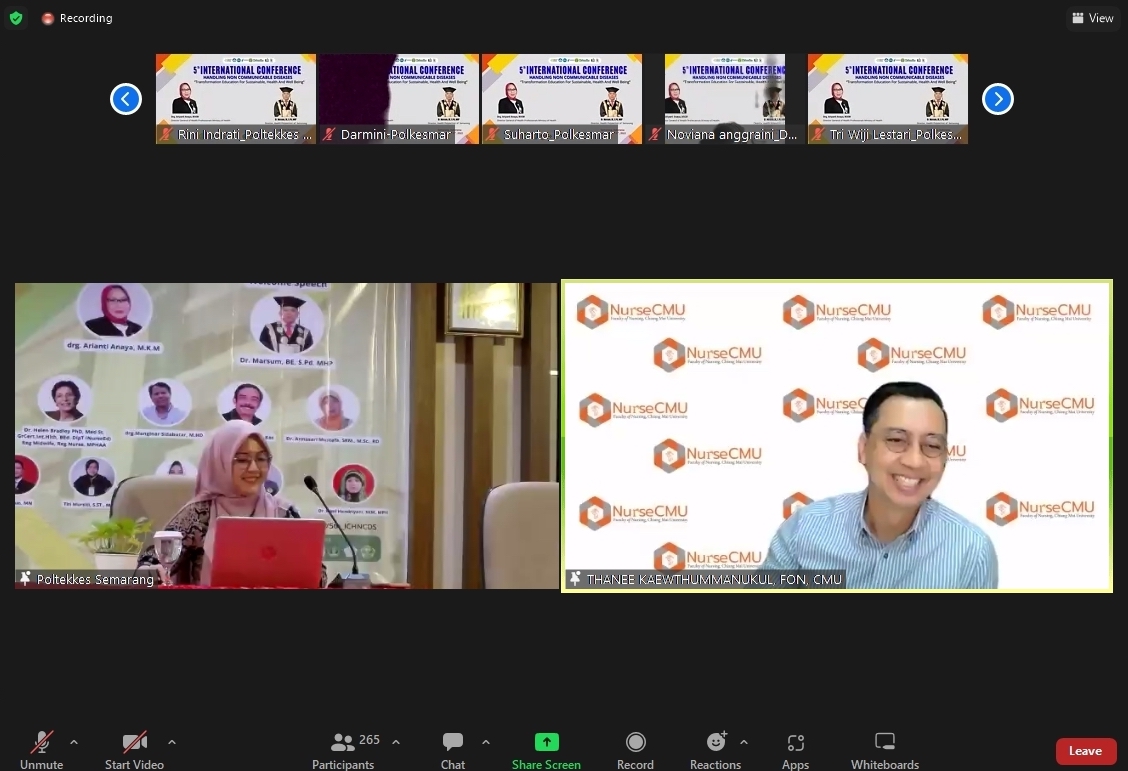1128x771 pixels.
Task: Open the Chat panel
Action: coord(452,751)
